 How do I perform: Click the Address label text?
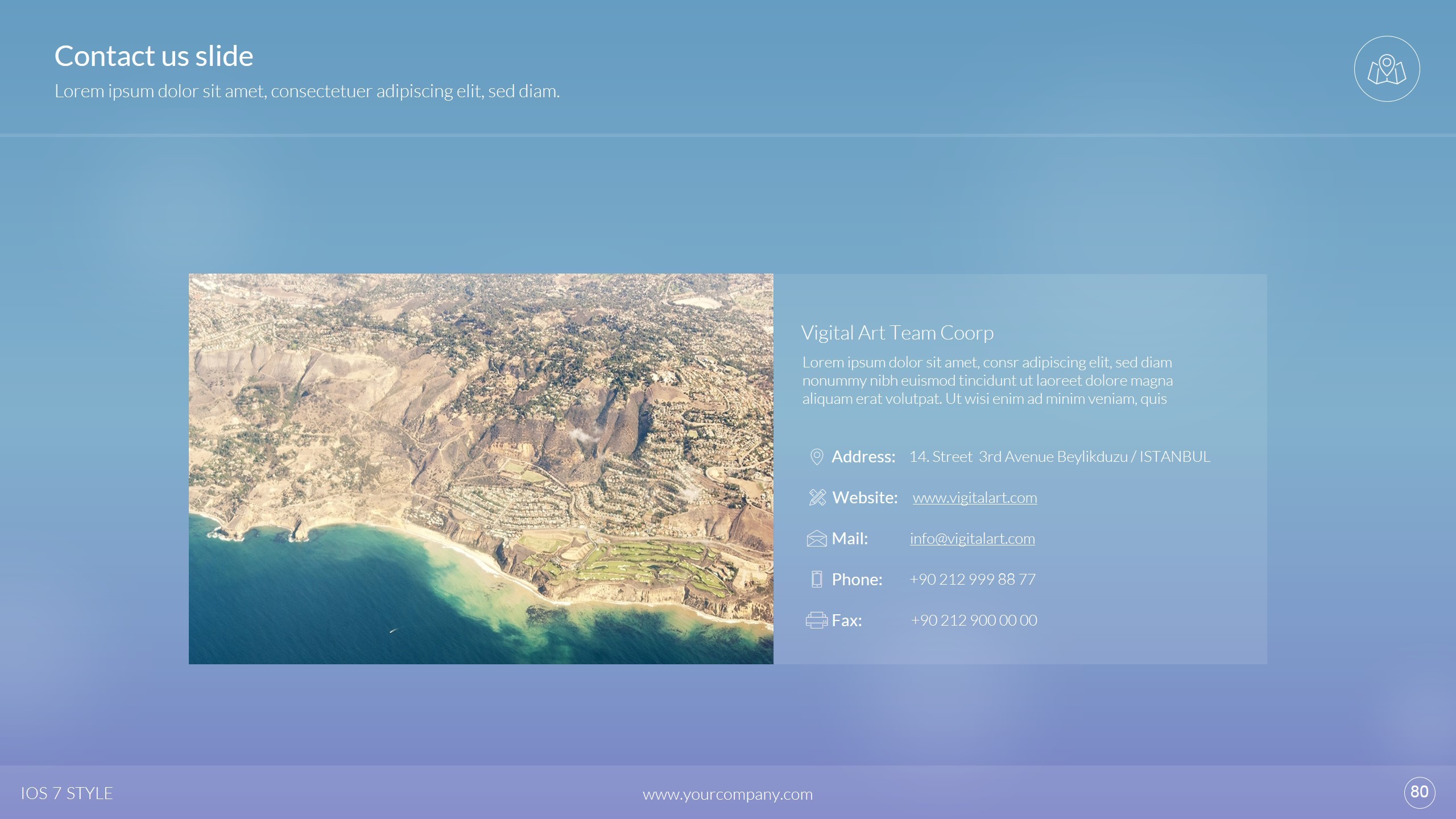pyautogui.click(x=863, y=457)
